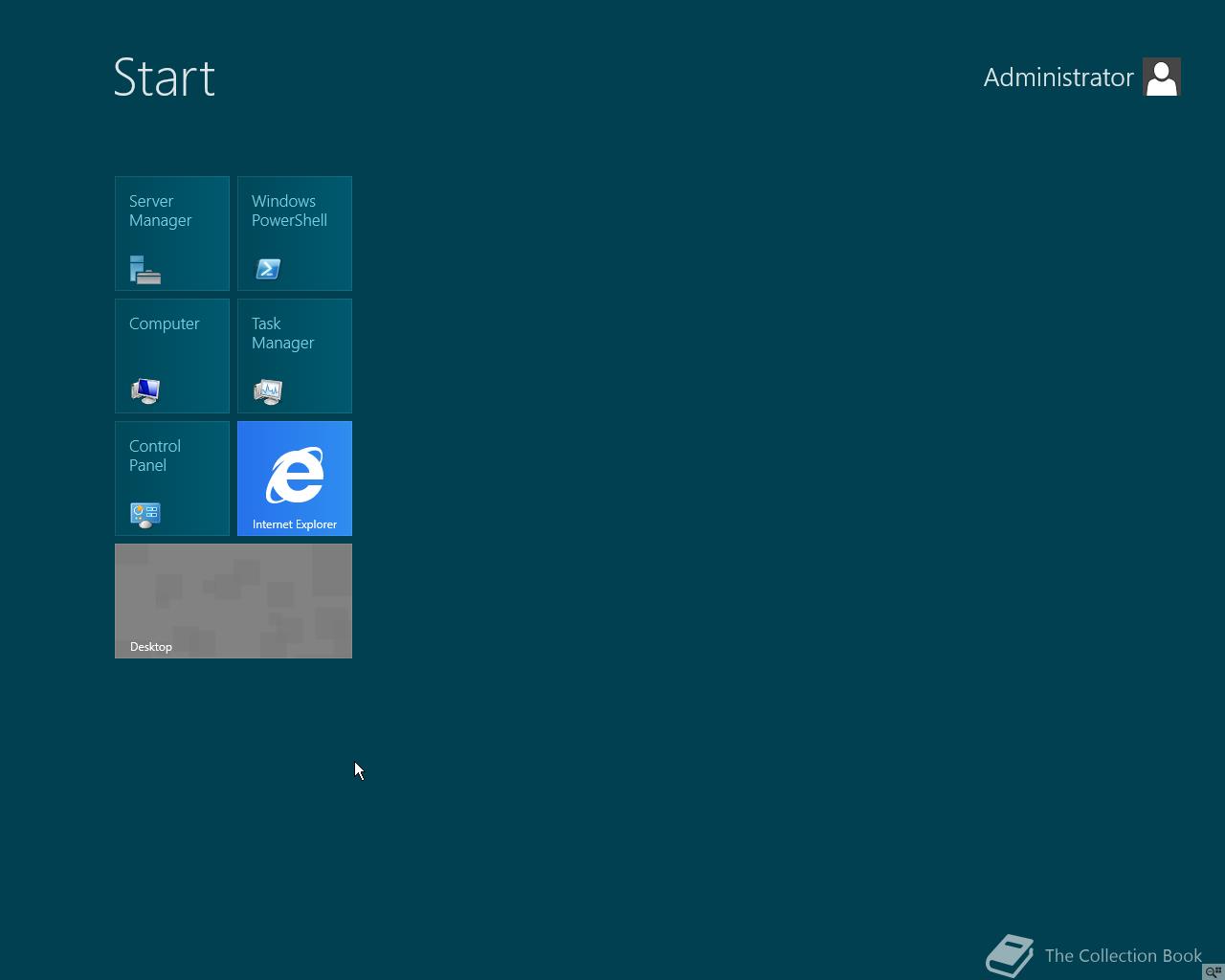The width and height of the screenshot is (1225, 980).
Task: Launch Internet Explorer from the blue tile
Action: click(295, 479)
